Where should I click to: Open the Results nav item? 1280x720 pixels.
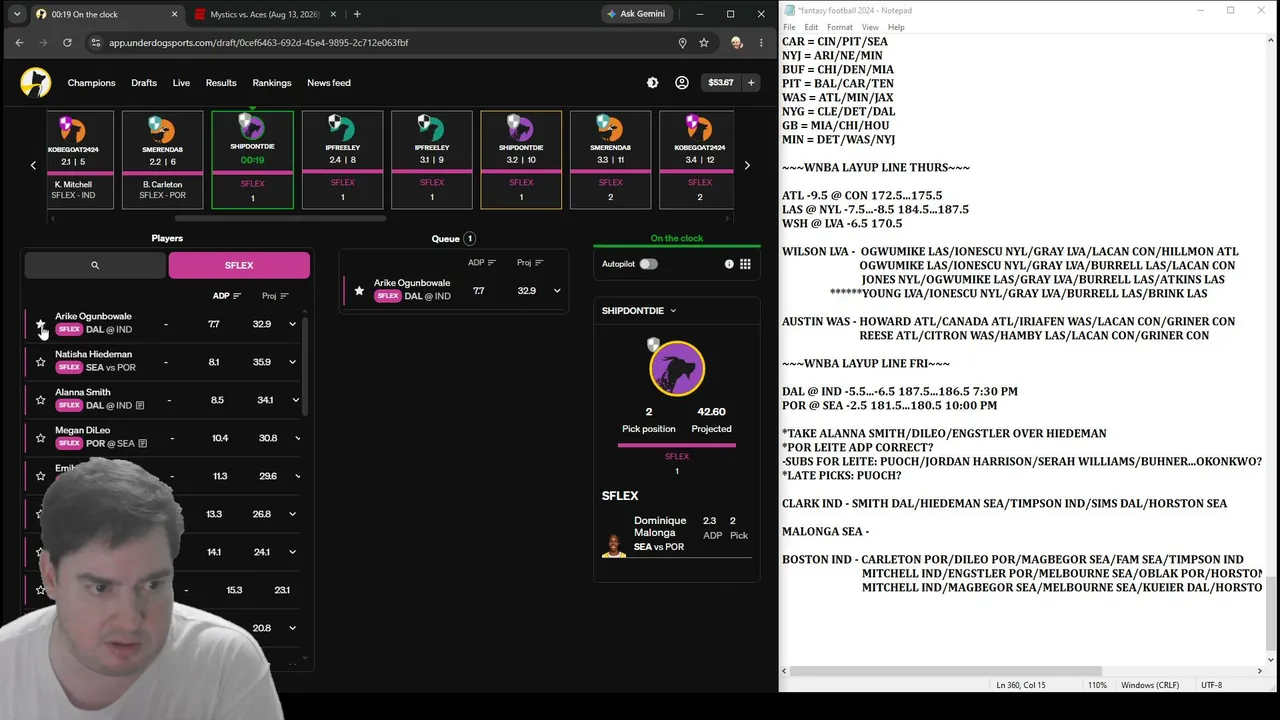pyautogui.click(x=221, y=83)
